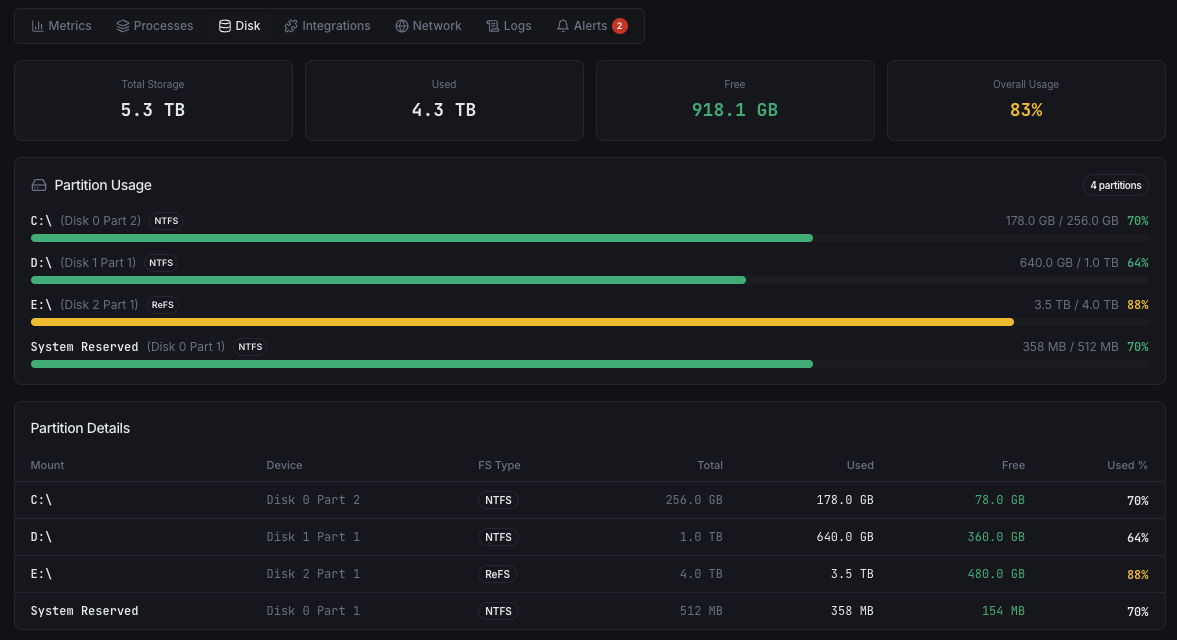Click the ReFS badge in Partition Details
Viewport: 1177px width, 640px height.
(498, 574)
